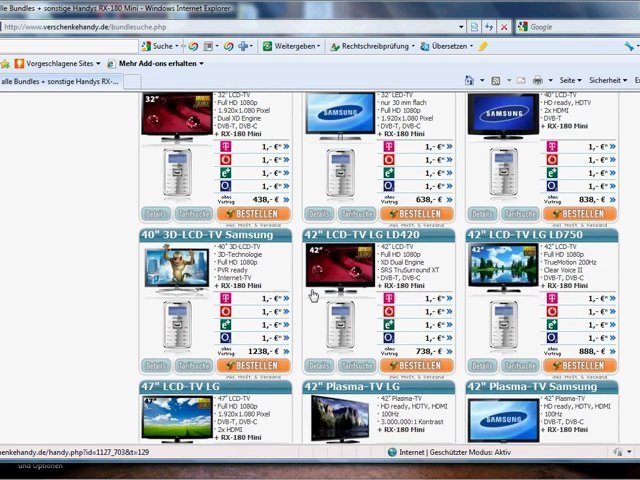Click the T-Mobile icon for 40" 3D-LCD-TV Samsung

point(226,298)
